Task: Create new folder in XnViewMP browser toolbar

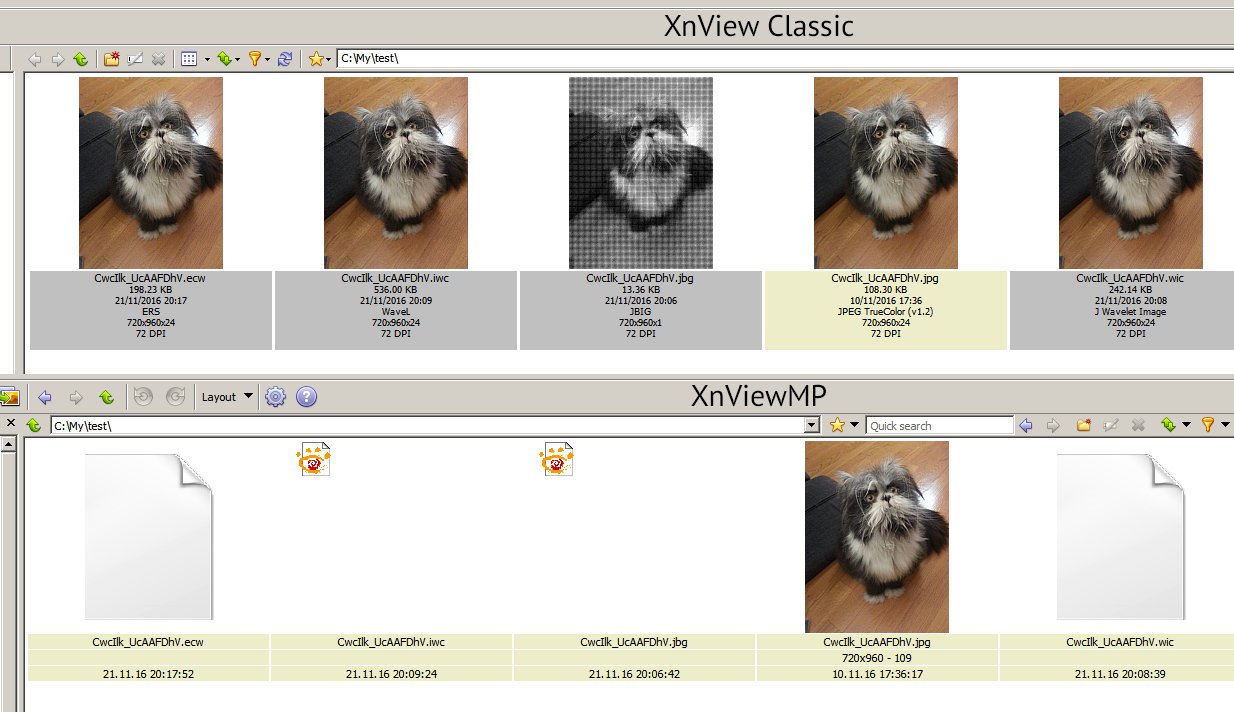Action: point(1084,425)
